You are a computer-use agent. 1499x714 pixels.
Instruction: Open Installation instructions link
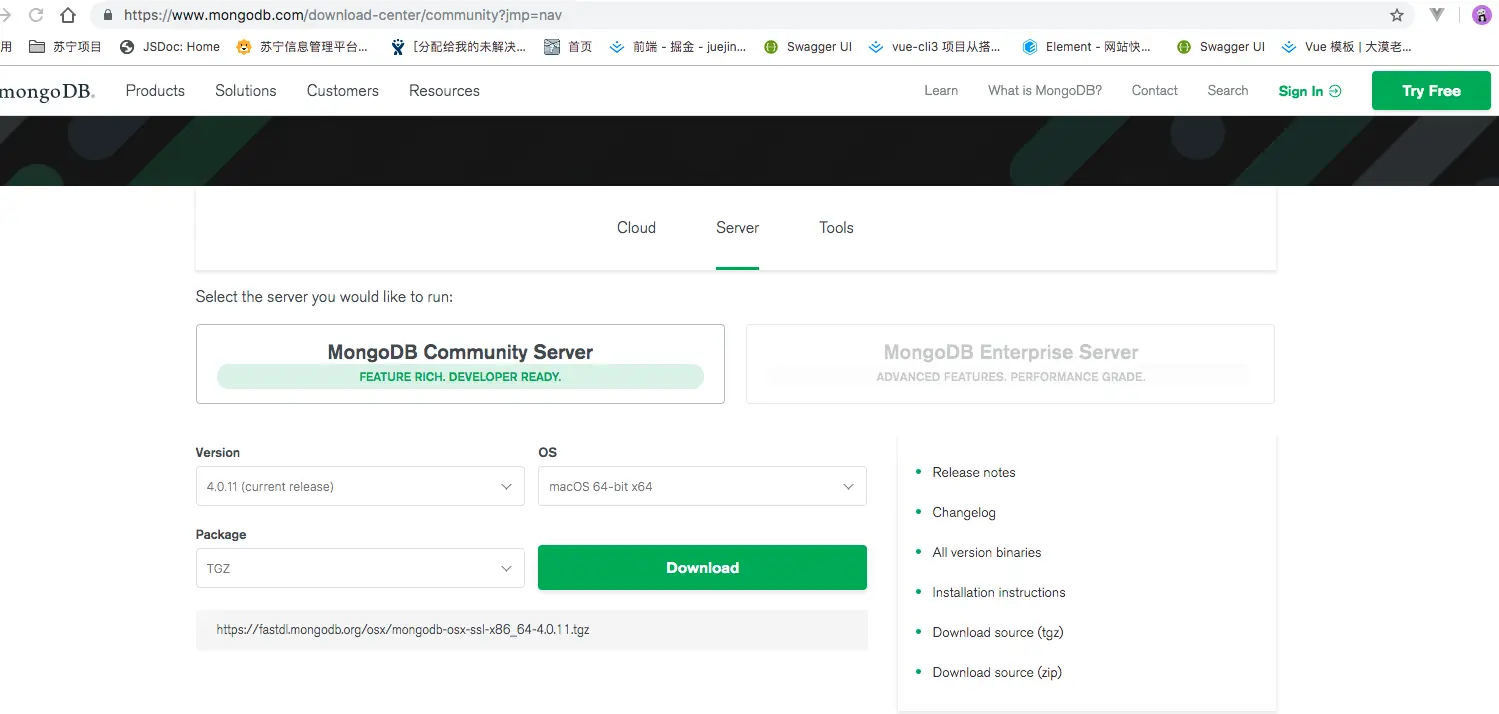coord(999,592)
